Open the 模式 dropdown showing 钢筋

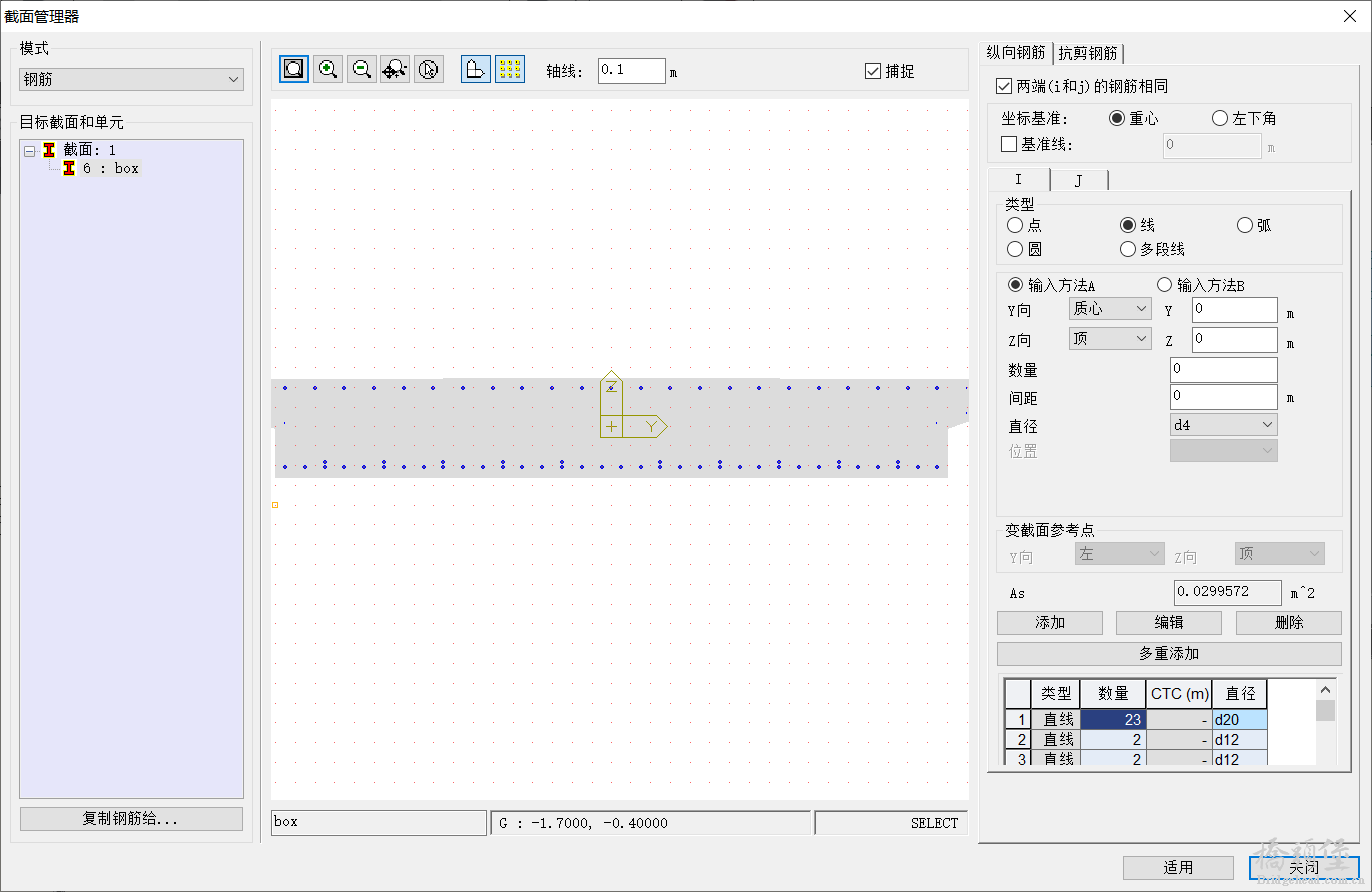tap(131, 79)
